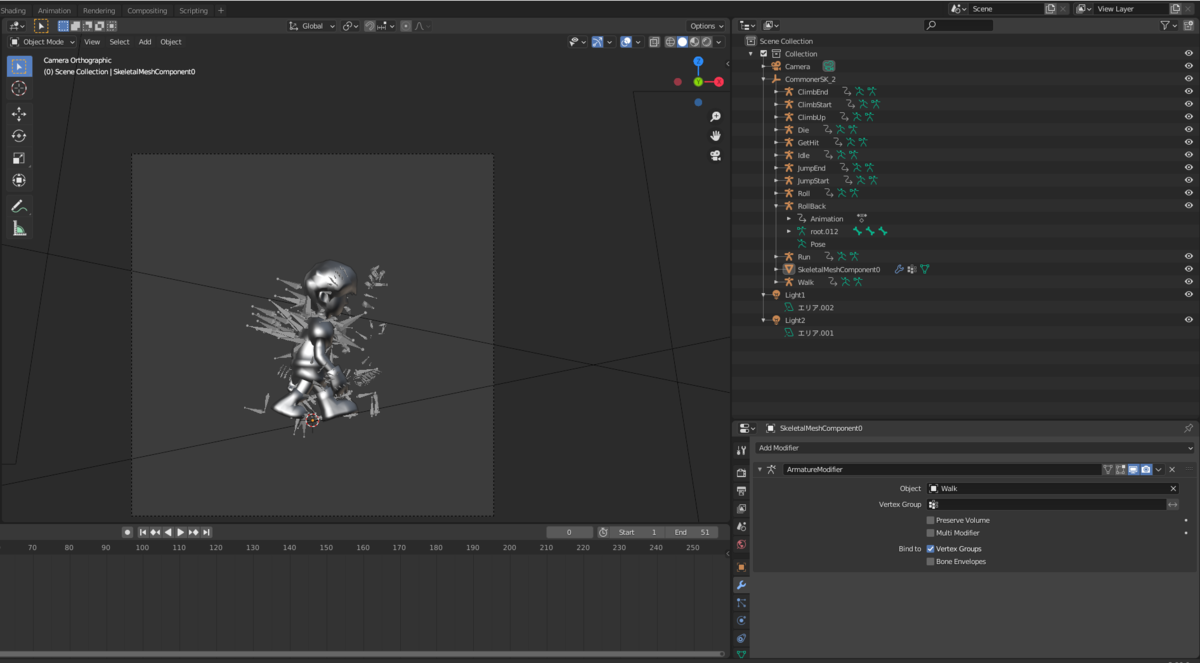Check Bone Envelopes bind option

click(931, 562)
